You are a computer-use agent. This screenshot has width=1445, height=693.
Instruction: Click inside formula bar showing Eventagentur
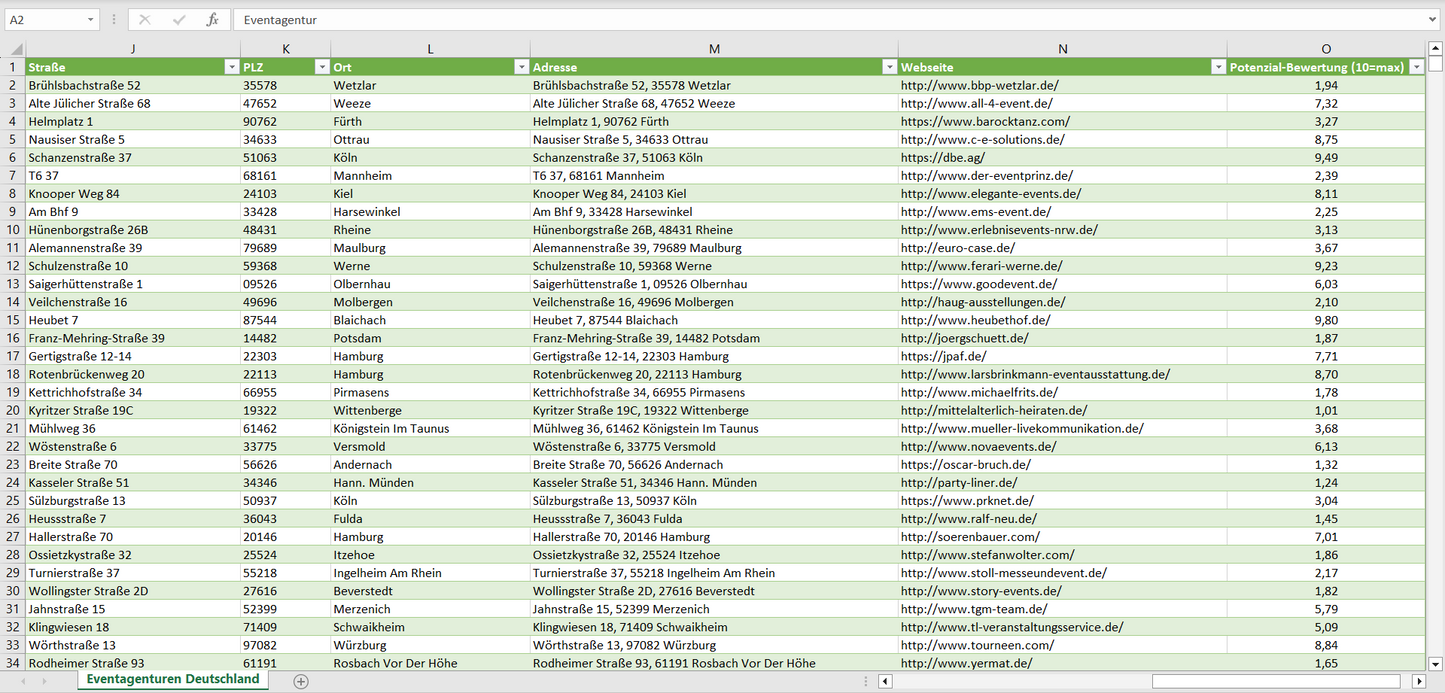point(800,20)
